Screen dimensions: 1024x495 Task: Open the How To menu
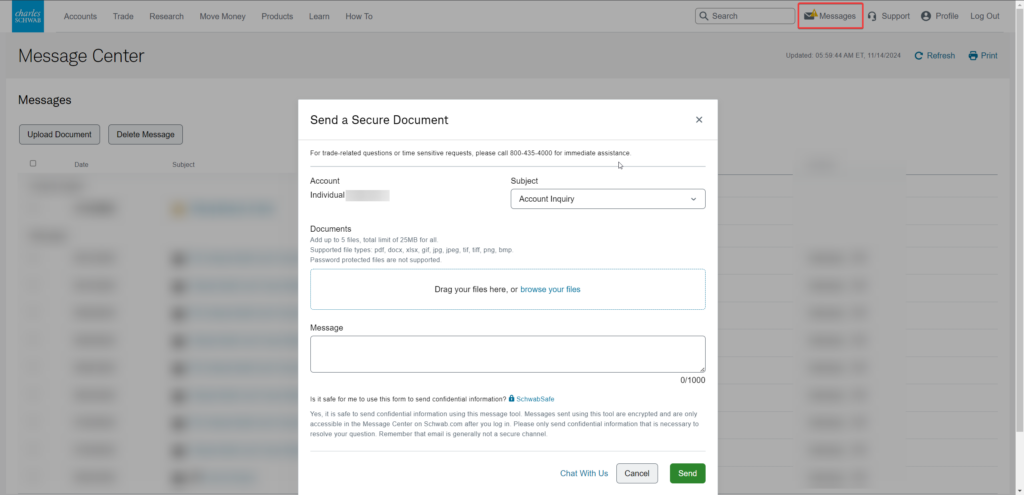coord(359,16)
